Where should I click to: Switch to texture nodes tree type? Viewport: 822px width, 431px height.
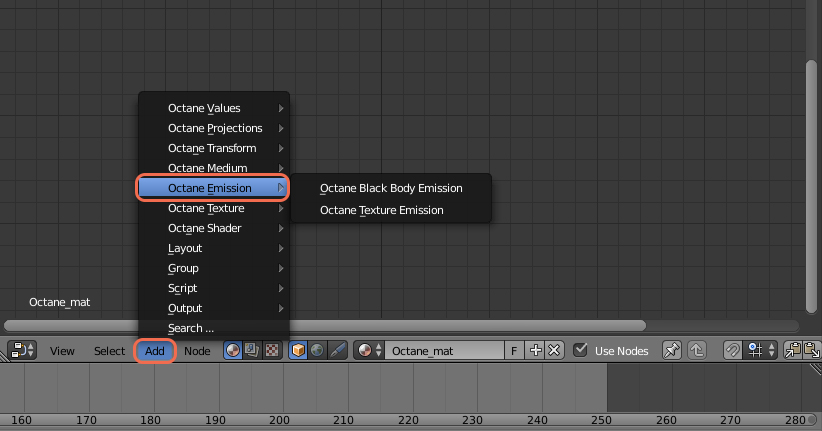[270, 351]
